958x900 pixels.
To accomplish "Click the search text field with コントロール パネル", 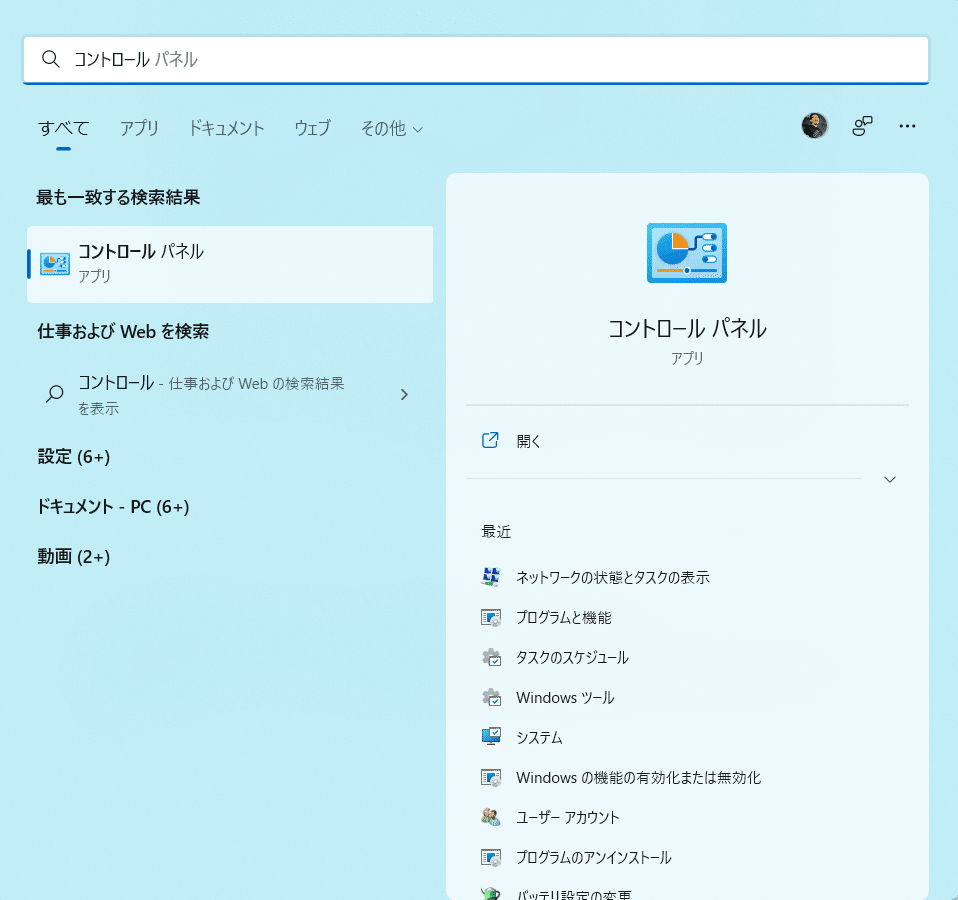I will pos(475,59).
